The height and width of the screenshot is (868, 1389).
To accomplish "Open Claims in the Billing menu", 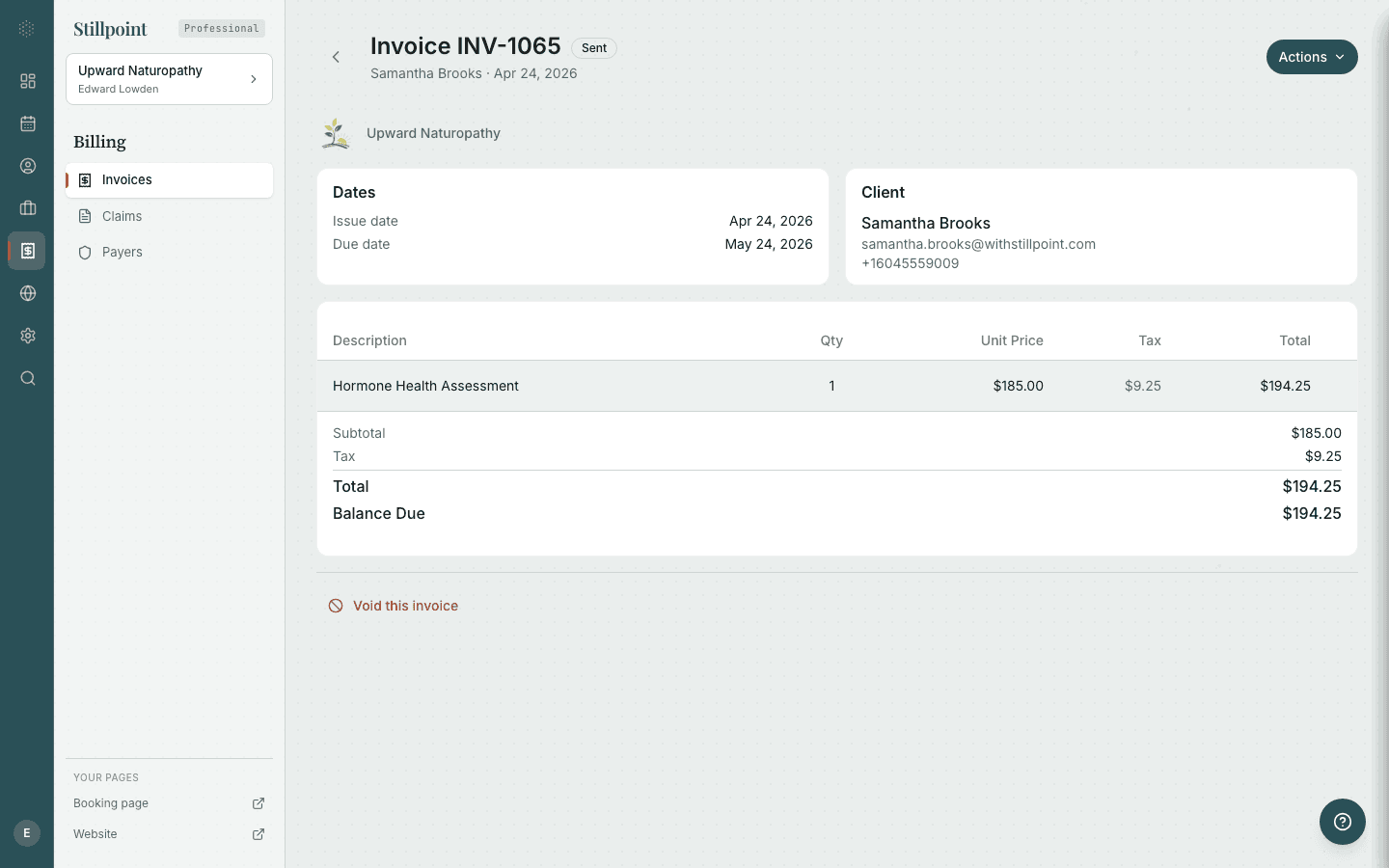I will pyautogui.click(x=169, y=216).
